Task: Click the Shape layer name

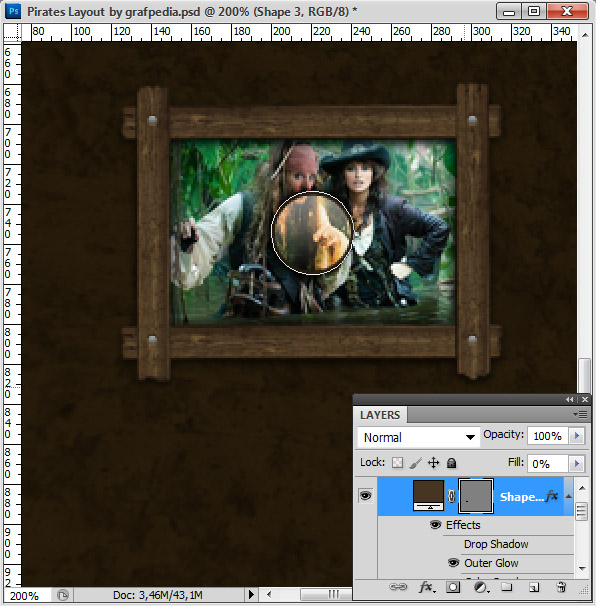Action: pyautogui.click(x=522, y=497)
